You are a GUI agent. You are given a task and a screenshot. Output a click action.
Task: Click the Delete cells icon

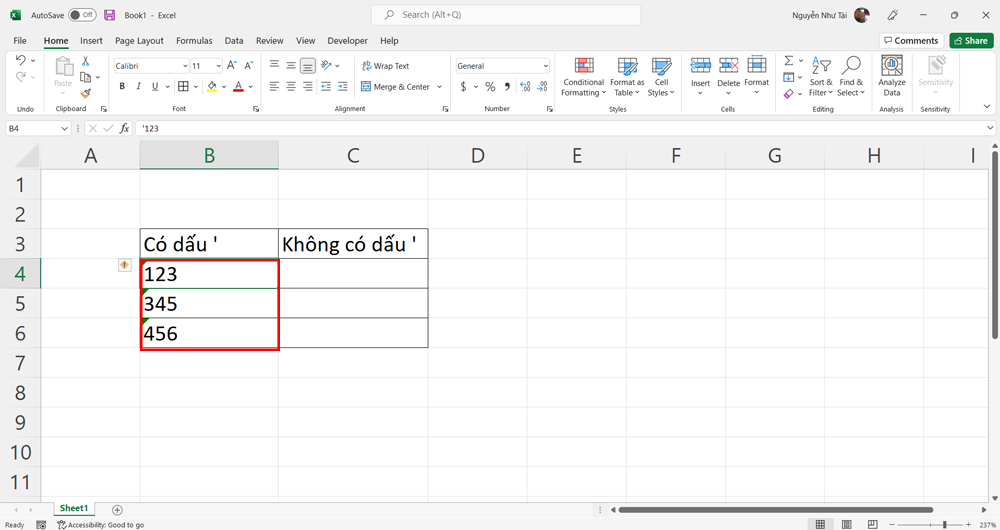[x=728, y=65]
